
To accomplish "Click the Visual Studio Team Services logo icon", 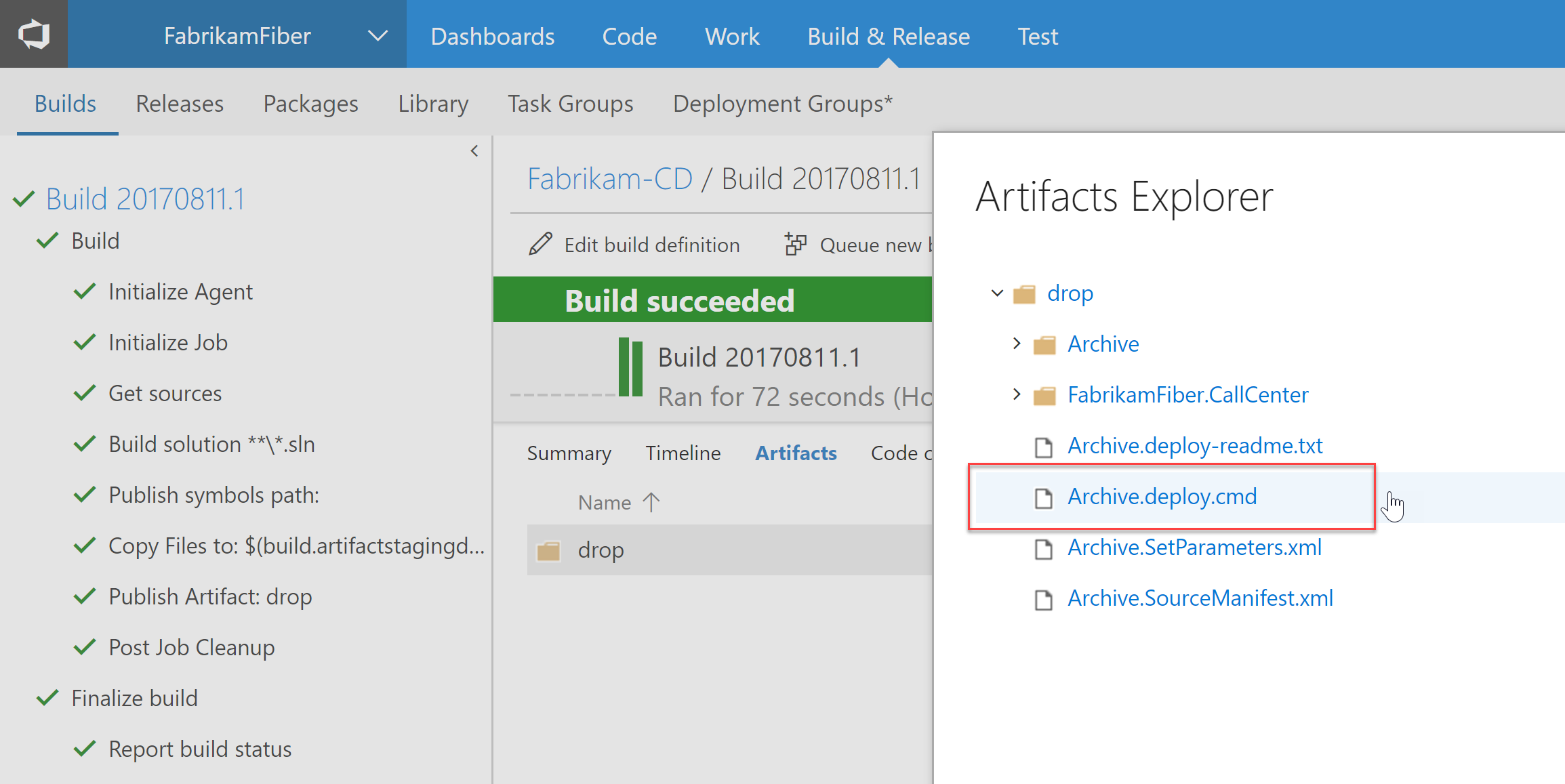I will click(34, 34).
